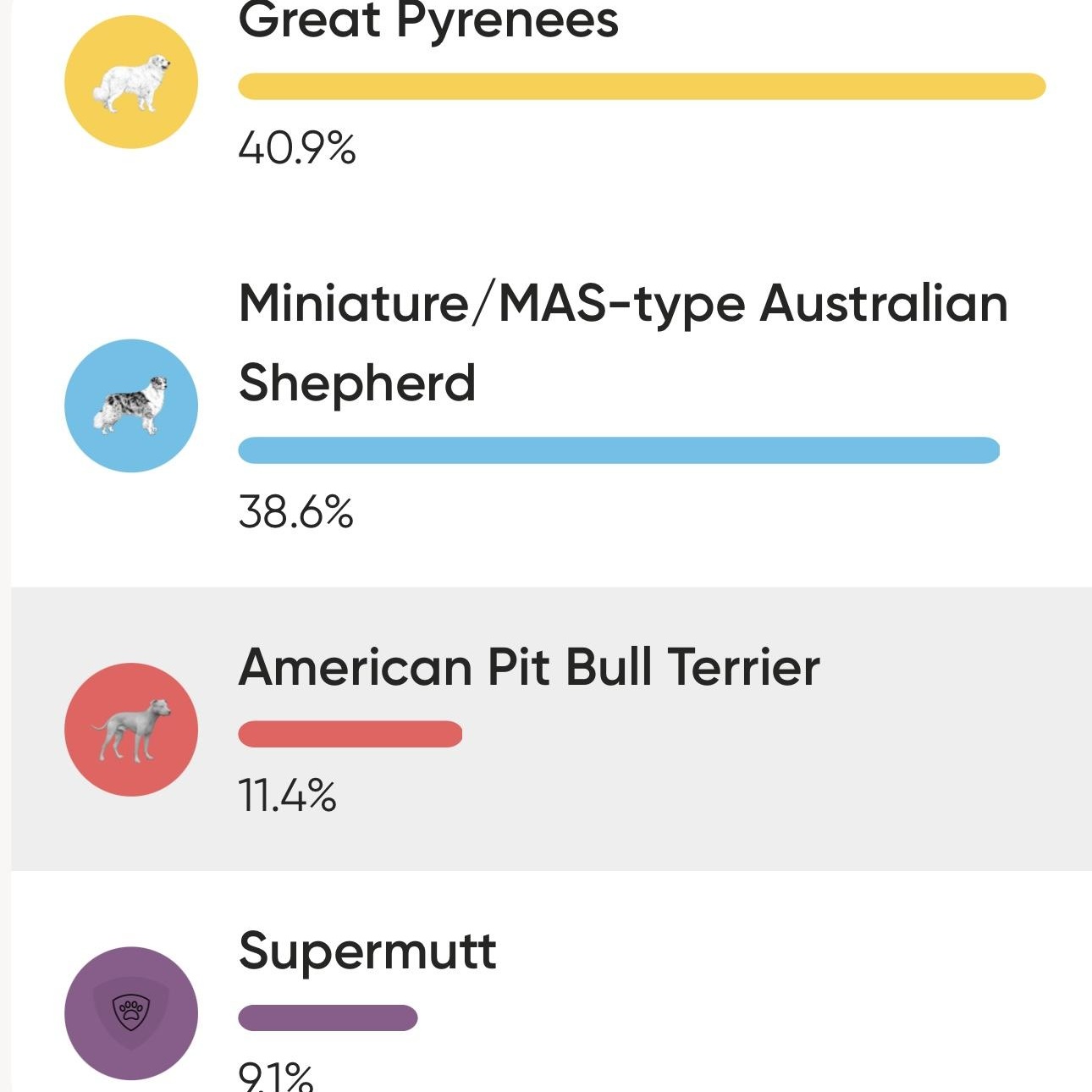Click the 40.9% value under Great Pyrenees
Image resolution: width=1092 pixels, height=1092 pixels.
pyautogui.click(x=297, y=148)
